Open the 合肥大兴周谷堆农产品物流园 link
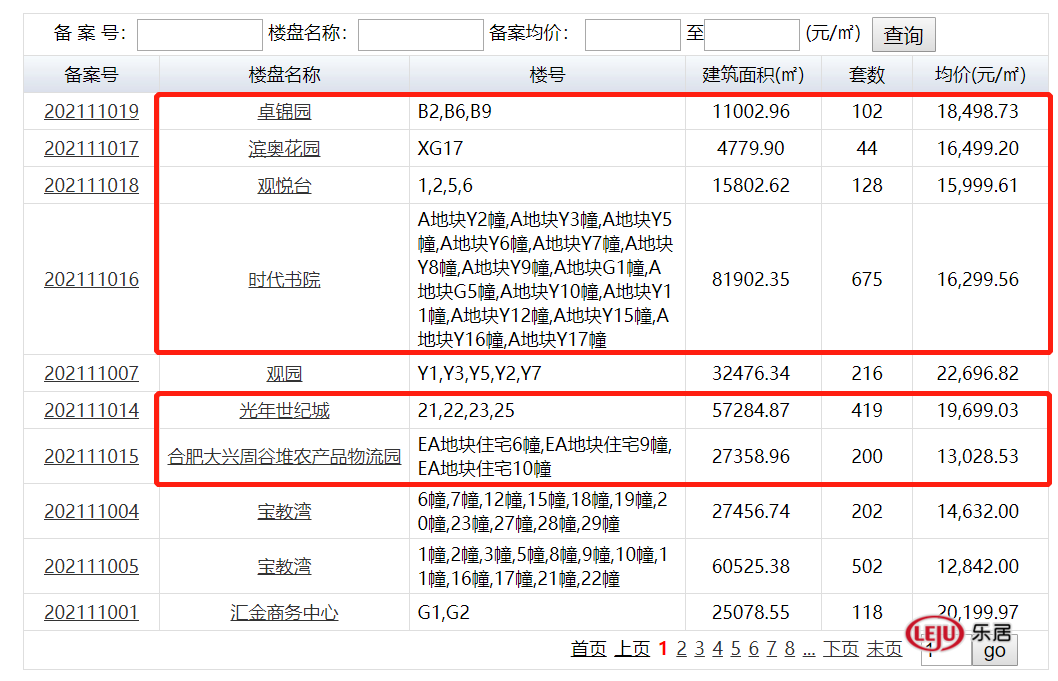 click(284, 456)
